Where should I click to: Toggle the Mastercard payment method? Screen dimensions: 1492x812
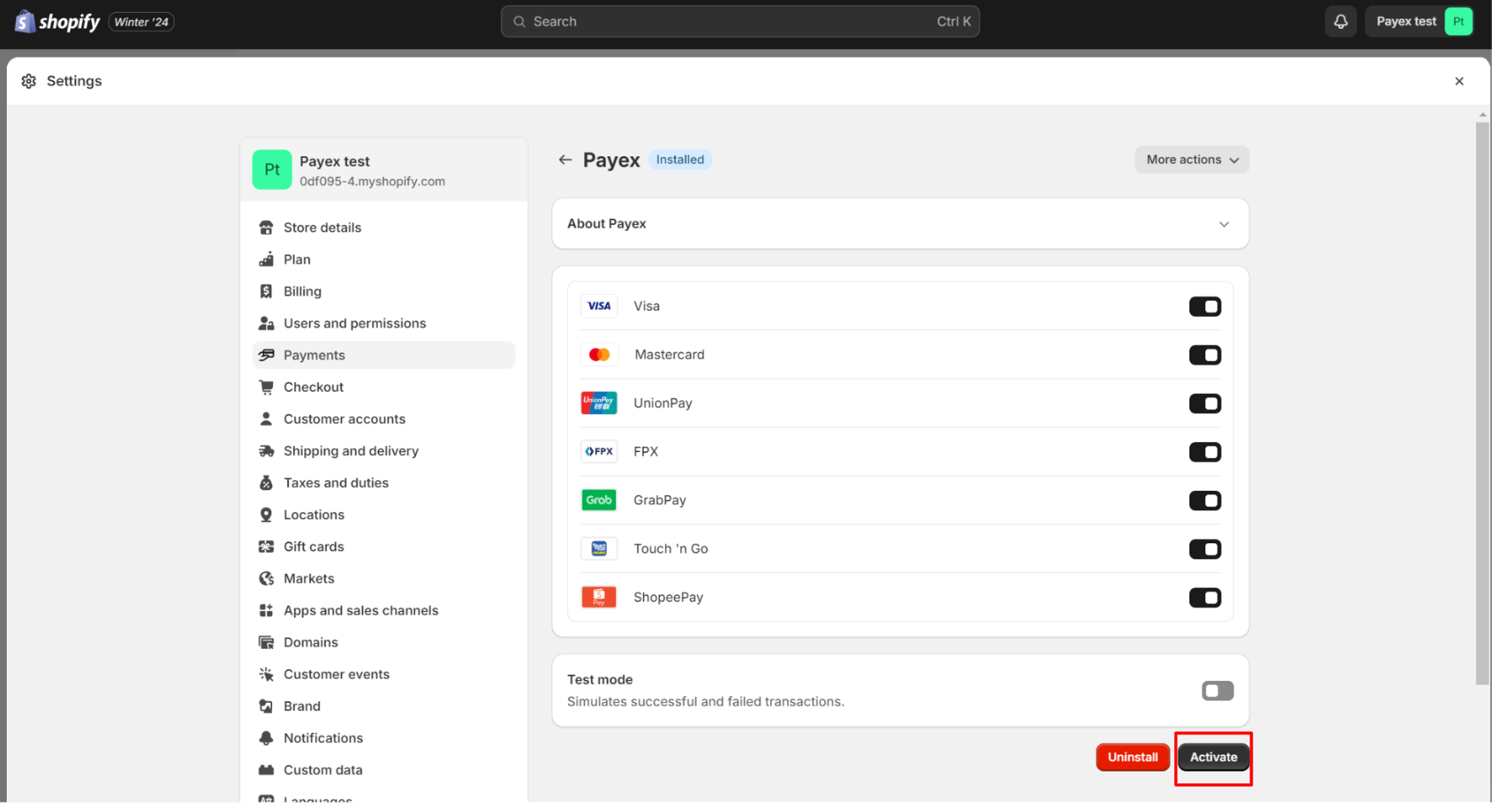tap(1205, 355)
